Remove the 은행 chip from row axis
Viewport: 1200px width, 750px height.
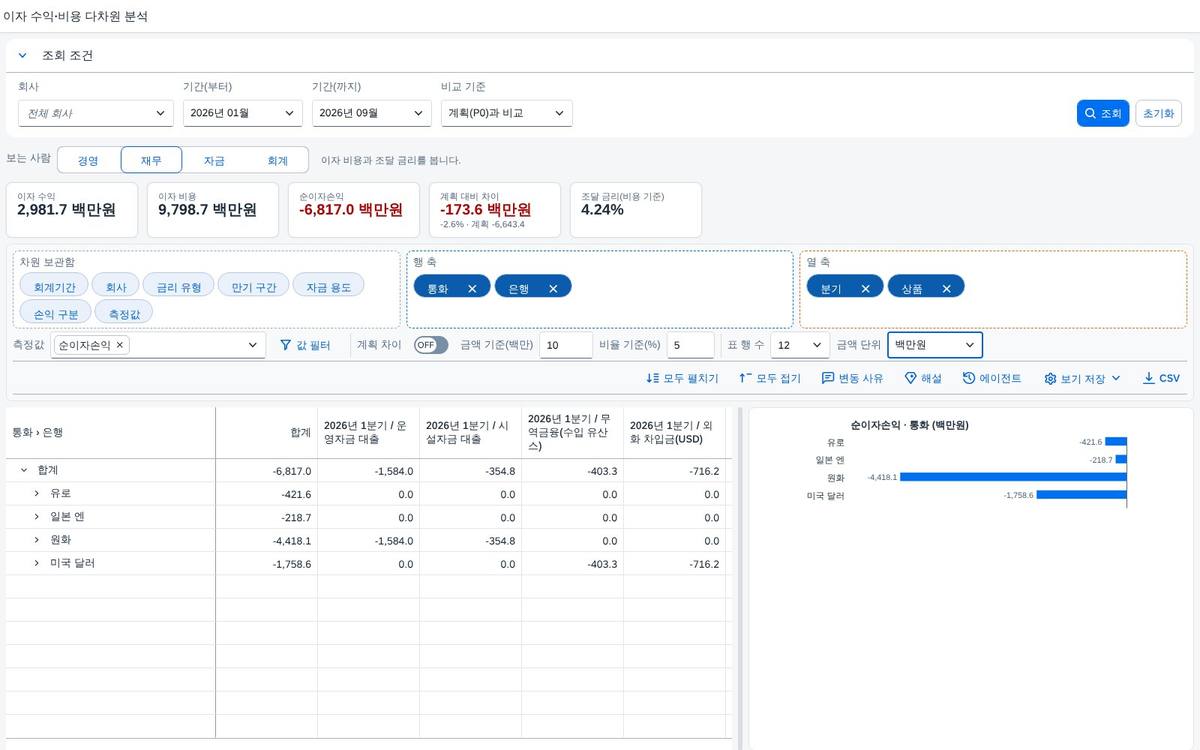(x=553, y=288)
